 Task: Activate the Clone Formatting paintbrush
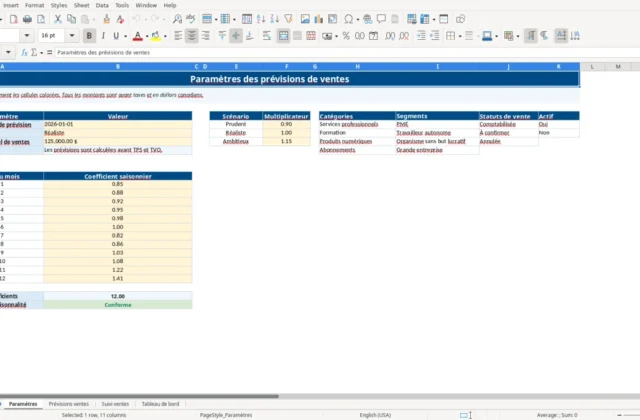[107, 19]
